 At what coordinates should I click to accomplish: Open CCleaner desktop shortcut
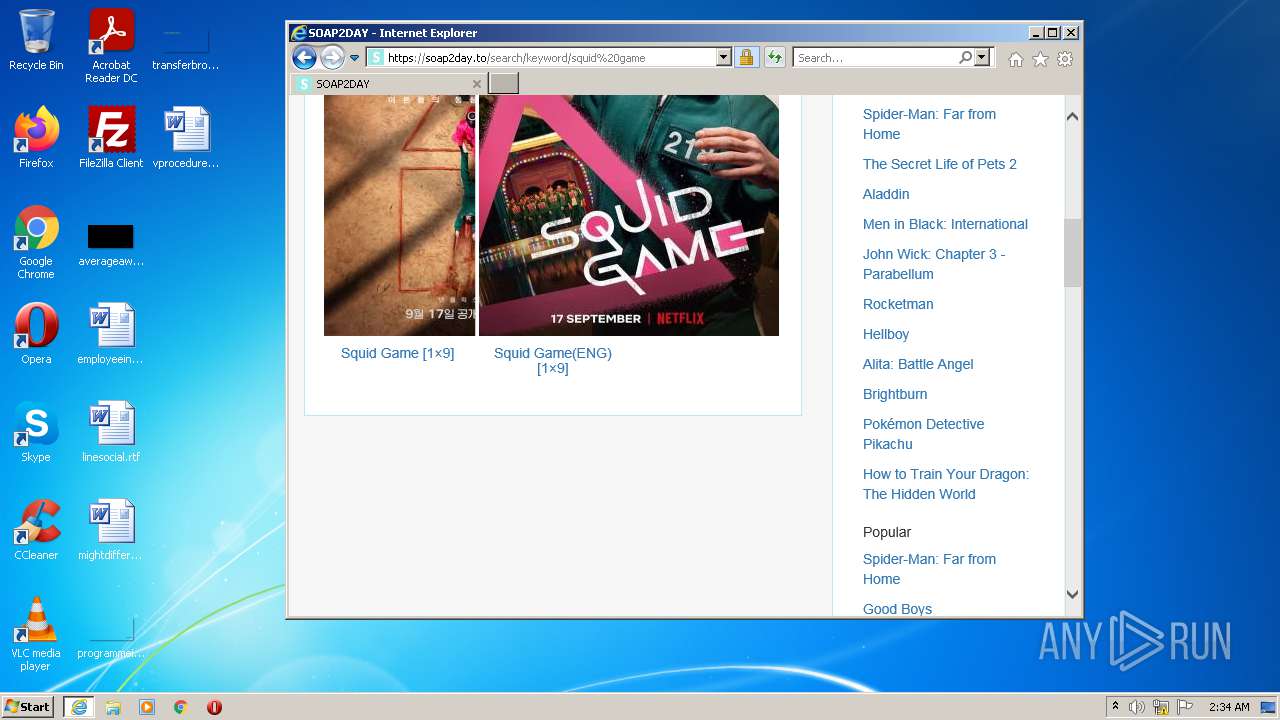pos(36,530)
